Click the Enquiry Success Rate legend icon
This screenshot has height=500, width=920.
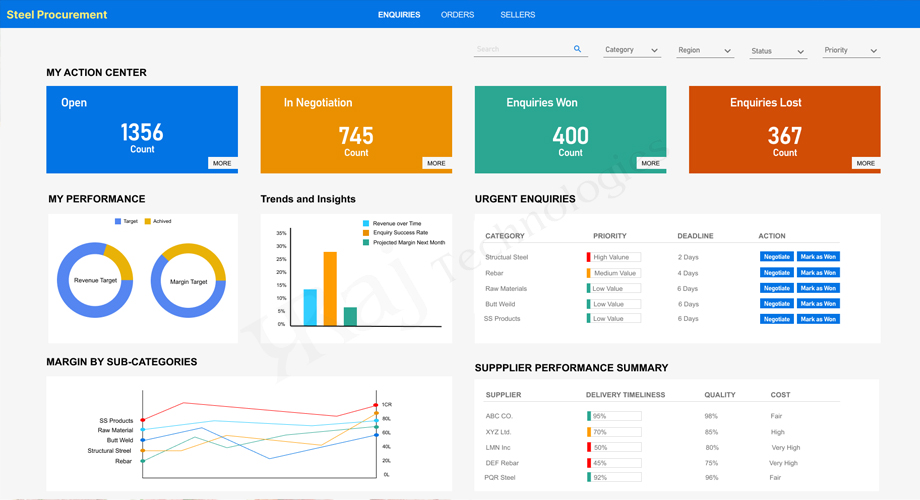[366, 233]
